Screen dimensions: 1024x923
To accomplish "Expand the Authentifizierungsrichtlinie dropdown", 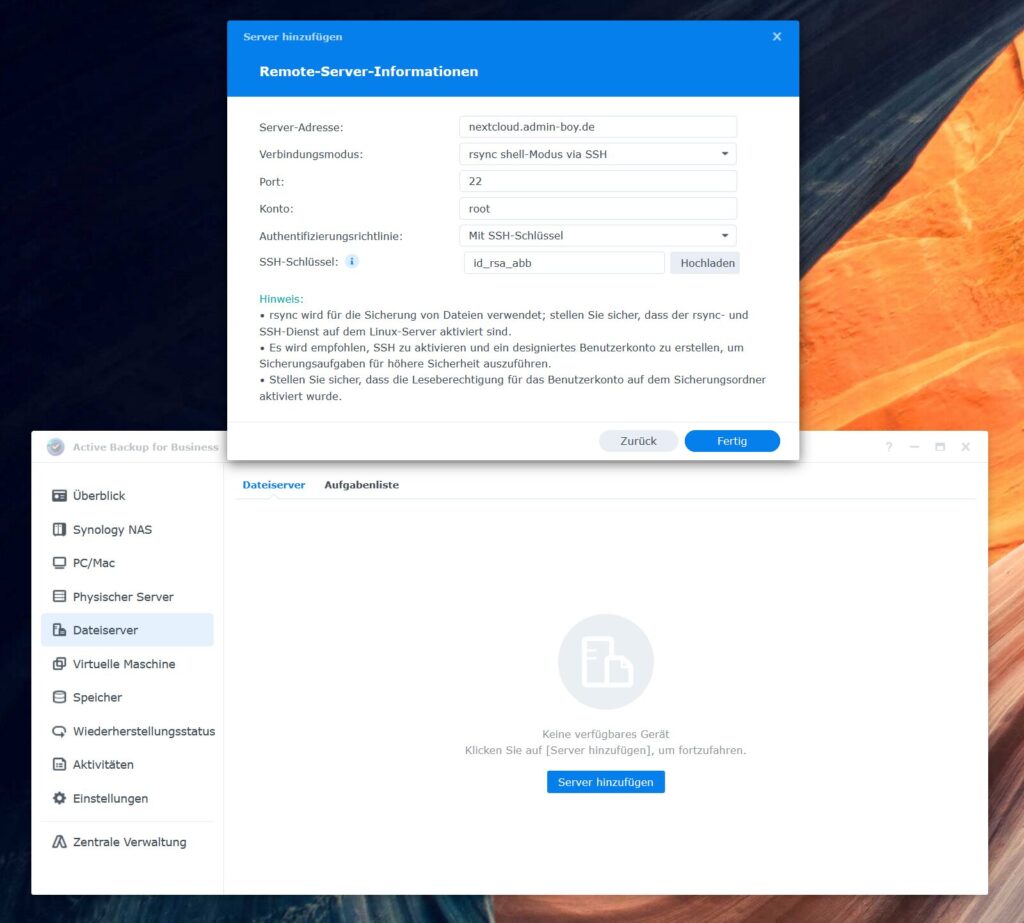I will click(x=597, y=236).
